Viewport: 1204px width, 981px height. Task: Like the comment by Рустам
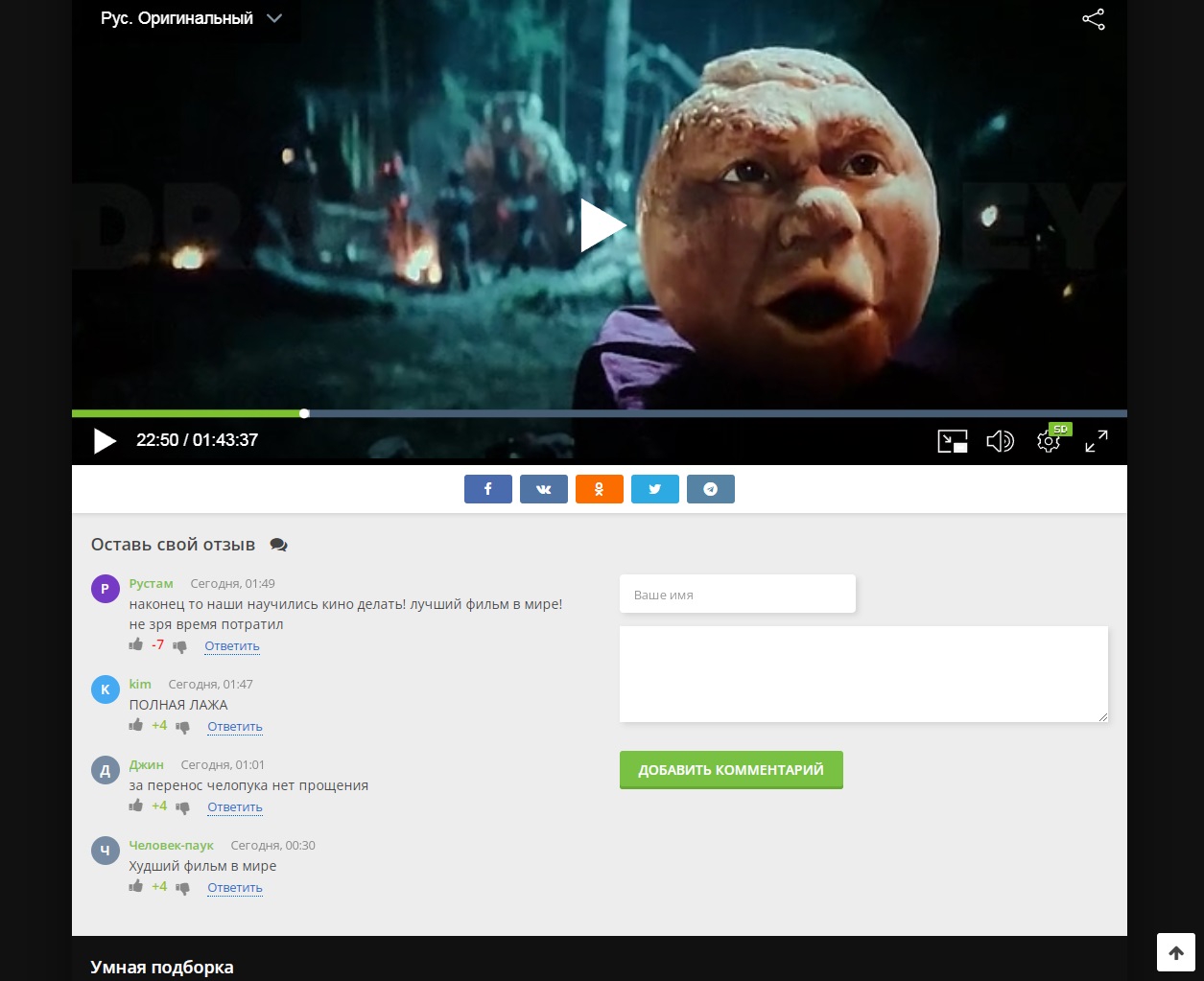tap(136, 644)
